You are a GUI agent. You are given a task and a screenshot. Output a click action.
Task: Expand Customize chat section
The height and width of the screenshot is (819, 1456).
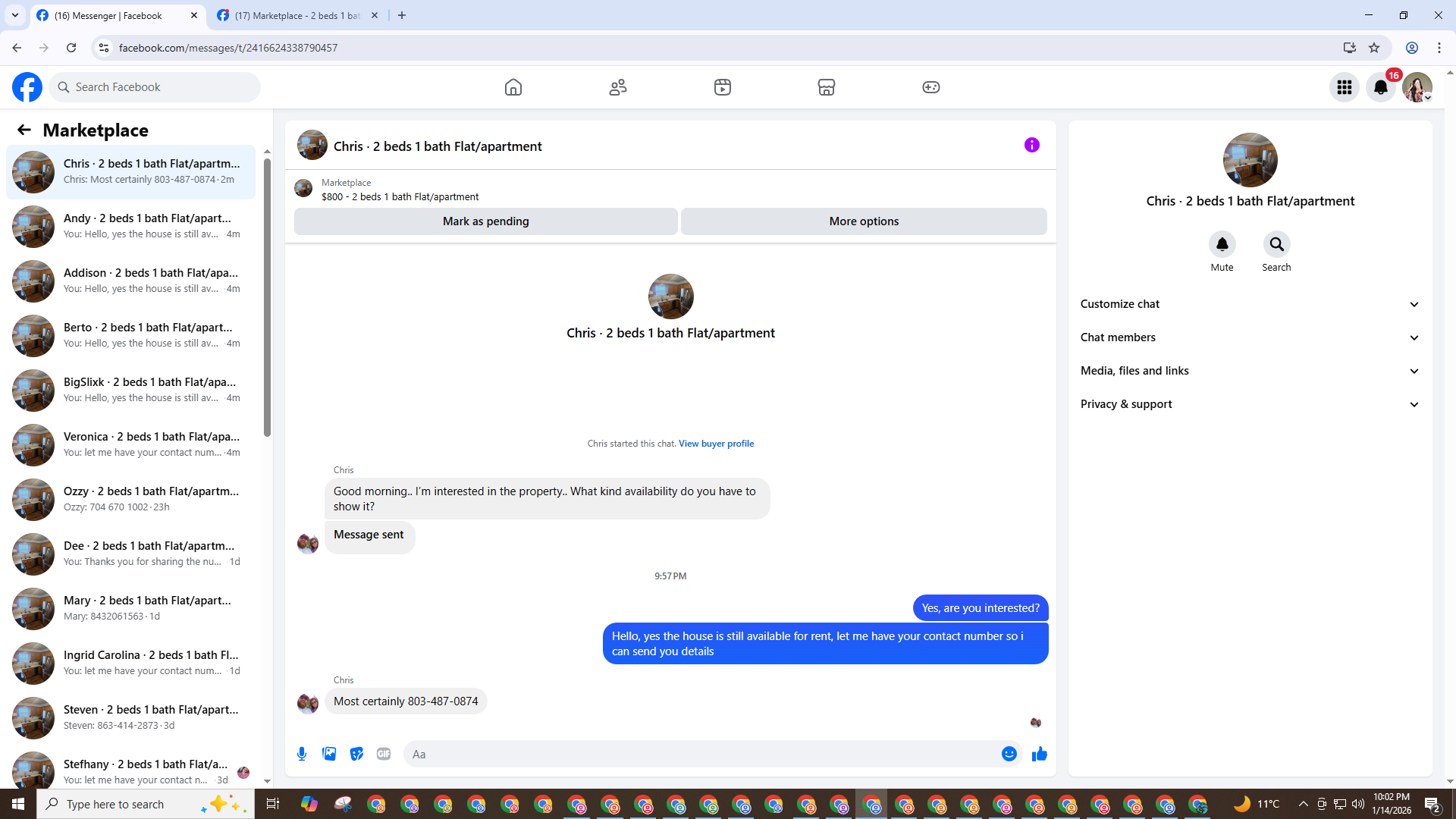tap(1249, 304)
